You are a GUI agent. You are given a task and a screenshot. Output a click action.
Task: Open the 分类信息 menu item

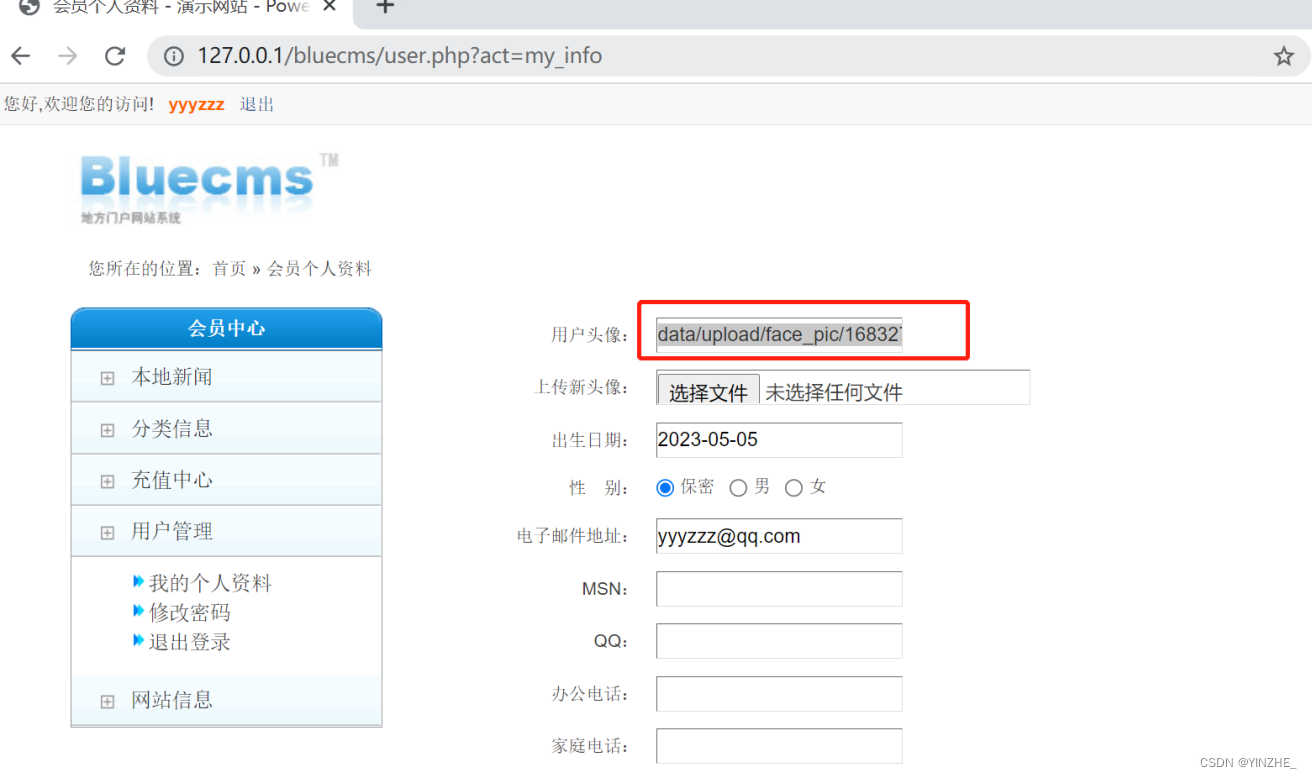pyautogui.click(x=172, y=429)
